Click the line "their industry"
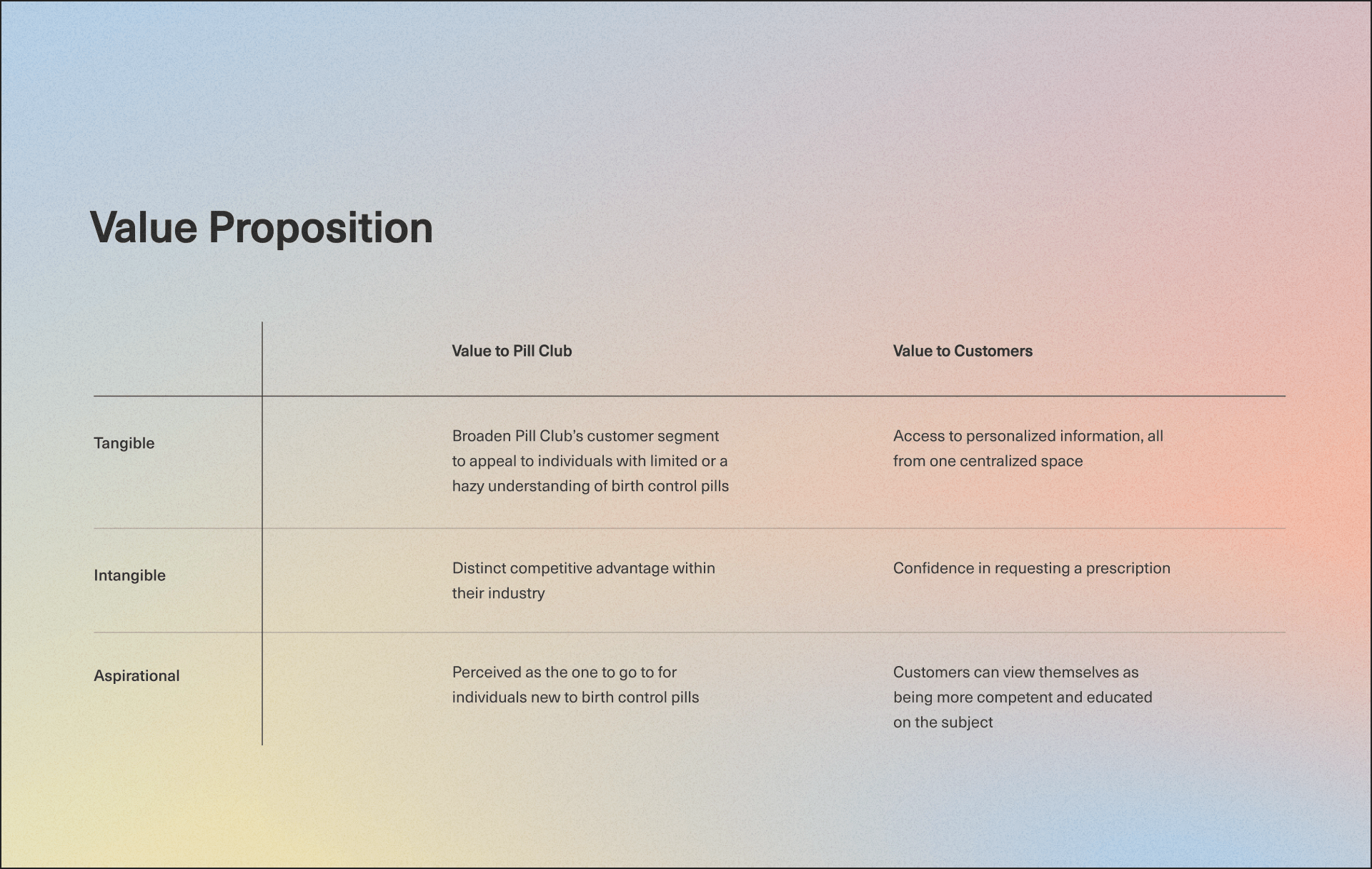This screenshot has width=1372, height=869. [498, 593]
